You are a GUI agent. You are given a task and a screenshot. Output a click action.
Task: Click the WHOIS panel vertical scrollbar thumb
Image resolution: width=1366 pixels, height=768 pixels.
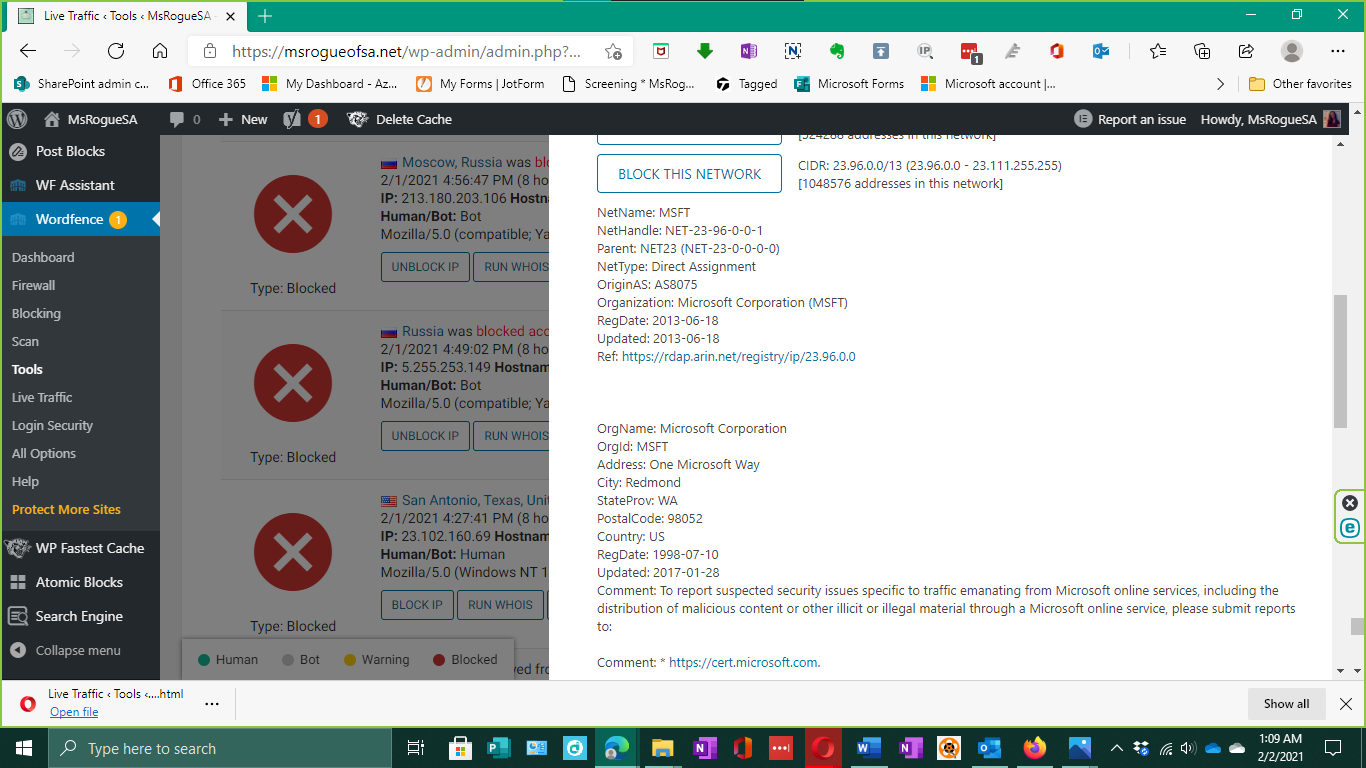click(x=1340, y=362)
